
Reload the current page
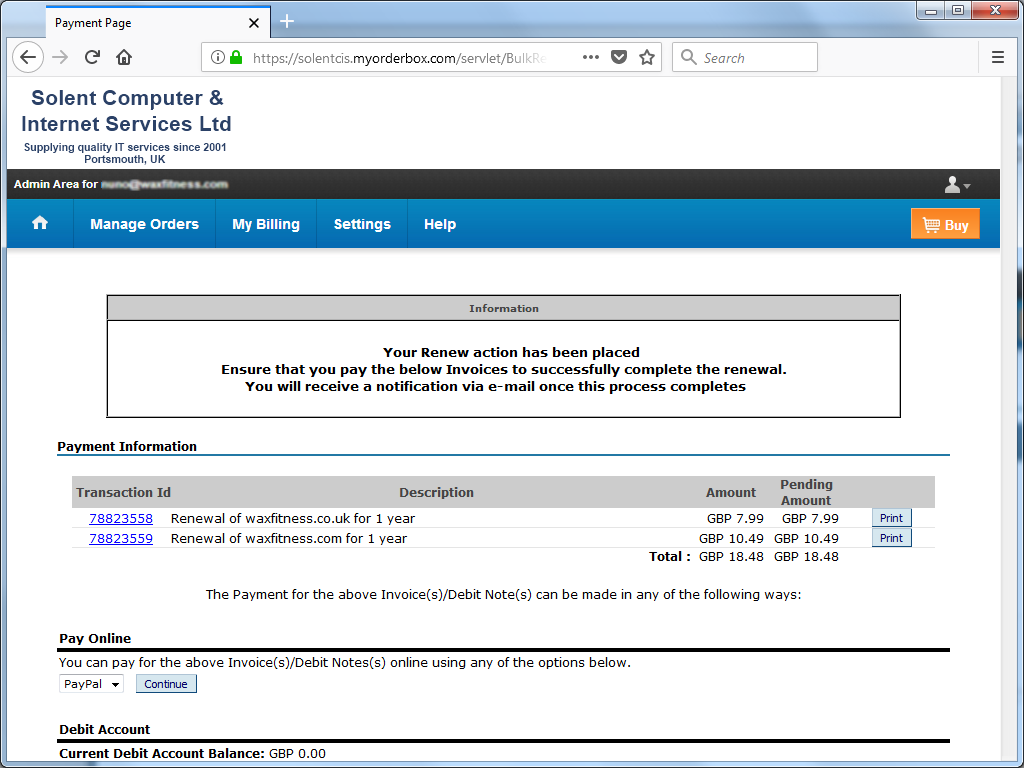(92, 57)
